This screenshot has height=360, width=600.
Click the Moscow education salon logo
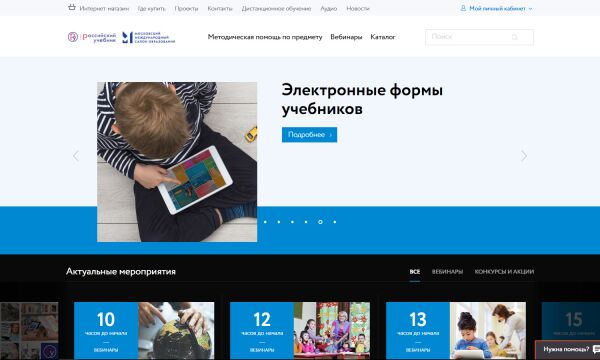click(x=148, y=37)
